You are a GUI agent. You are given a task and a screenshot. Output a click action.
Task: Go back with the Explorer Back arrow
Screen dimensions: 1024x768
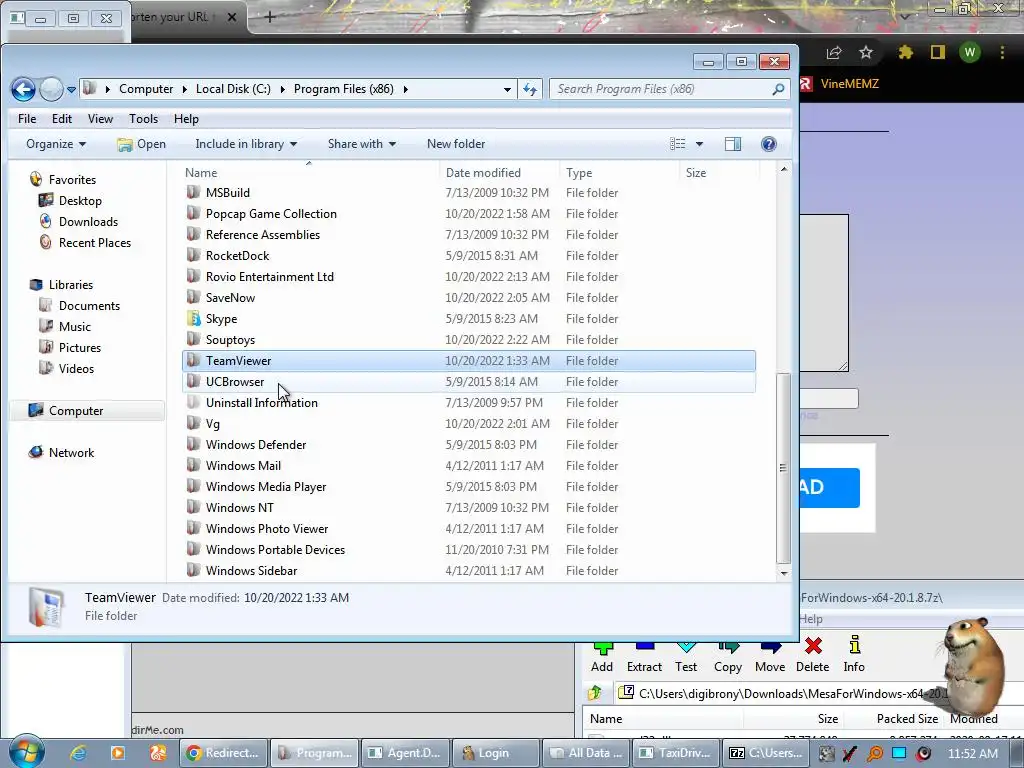click(x=24, y=89)
